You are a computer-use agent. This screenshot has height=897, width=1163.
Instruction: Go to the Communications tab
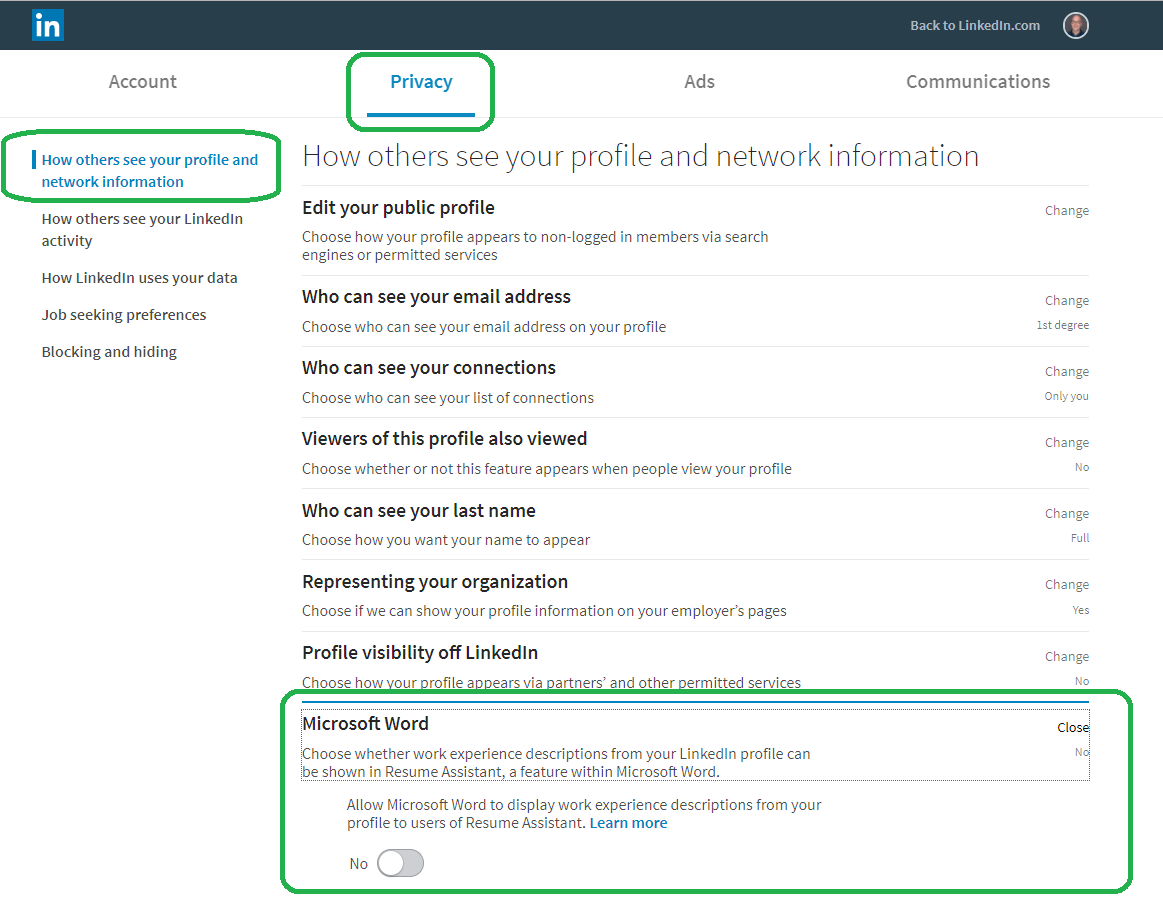pyautogui.click(x=978, y=82)
